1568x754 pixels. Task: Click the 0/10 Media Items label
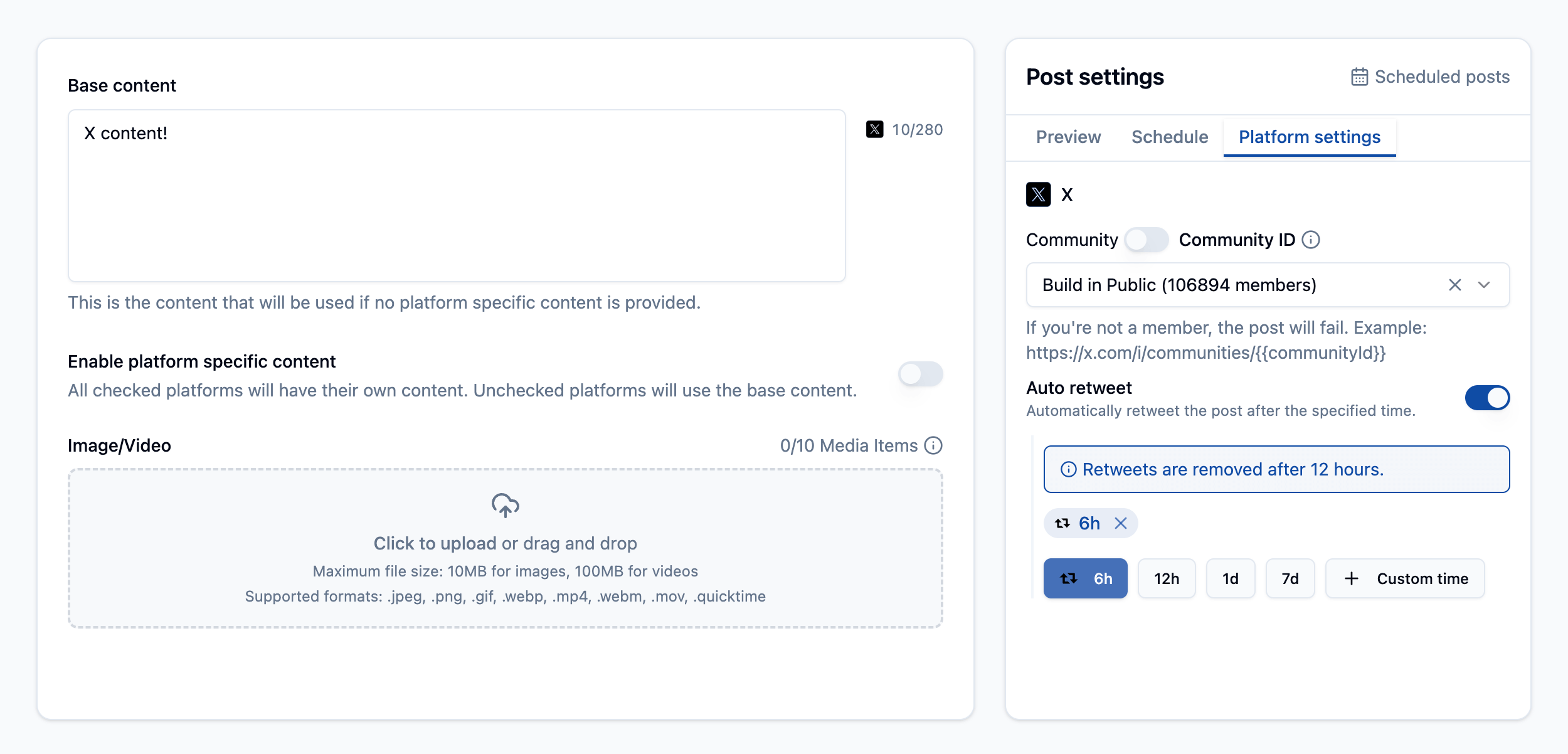(x=849, y=445)
